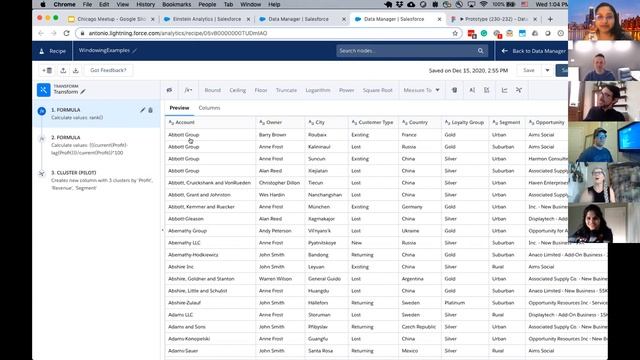This screenshot has height=360, width=640.
Task: Click the blue Transform node icon
Action: click(44, 90)
